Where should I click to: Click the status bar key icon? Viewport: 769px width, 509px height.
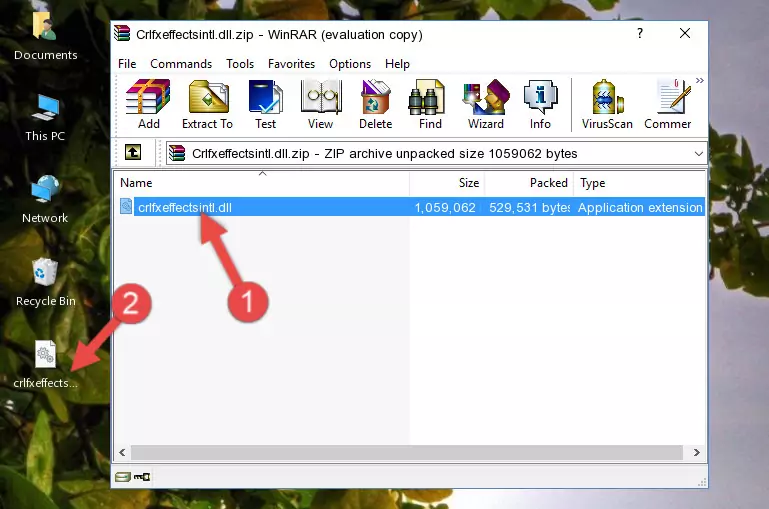pyautogui.click(x=142, y=477)
